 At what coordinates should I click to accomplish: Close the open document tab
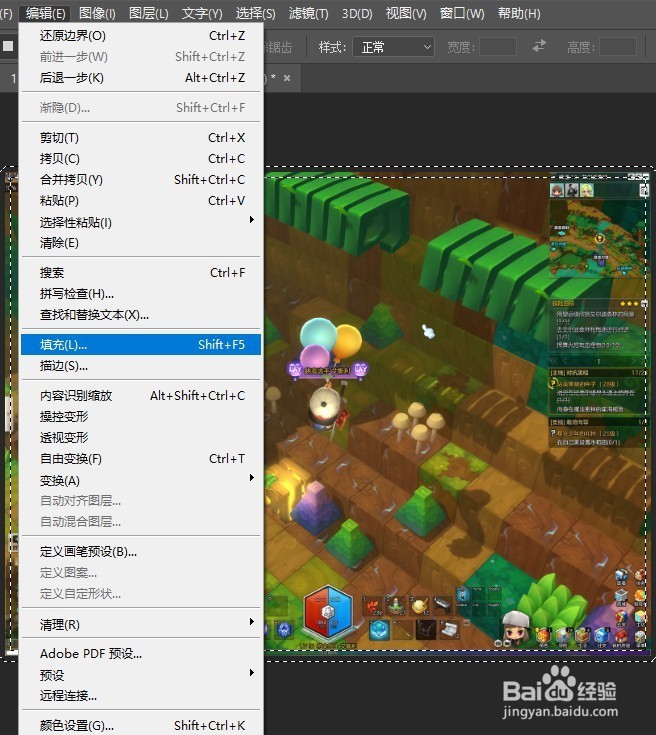pos(287,78)
